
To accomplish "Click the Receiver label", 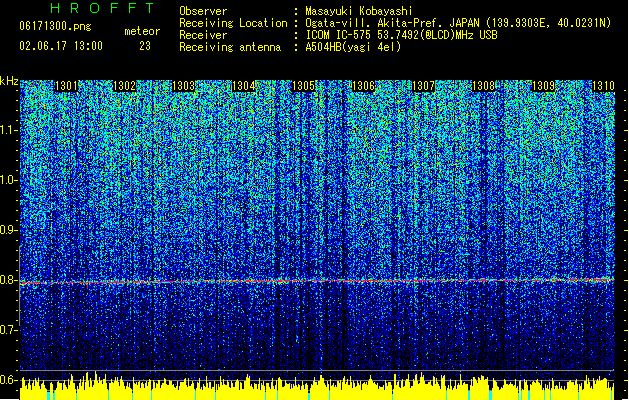I will [x=203, y=35].
